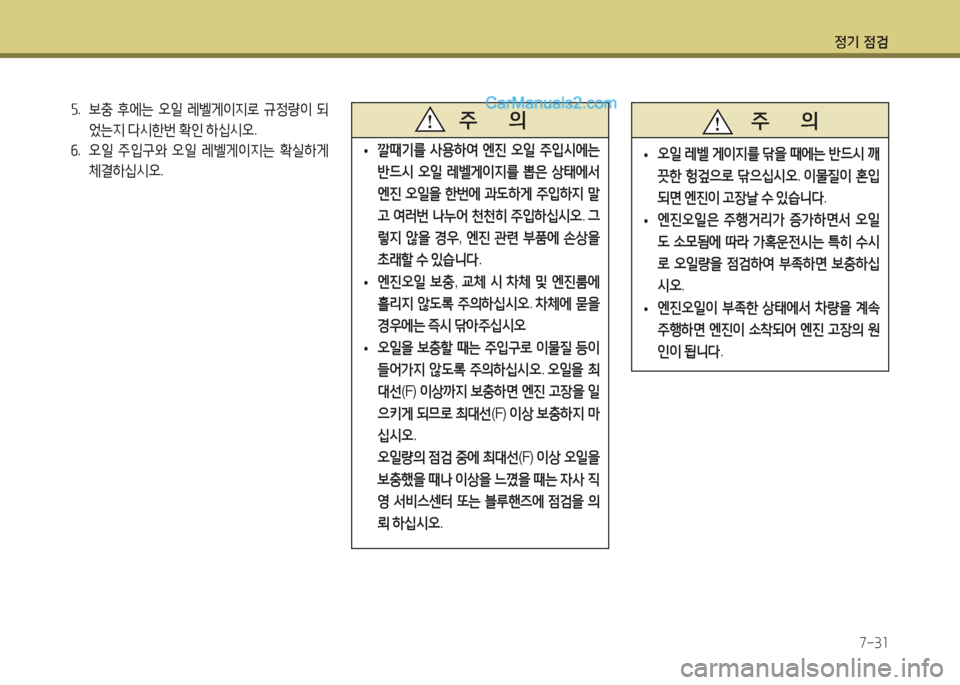Click the line 되면 엔진이 고장날 수 있습니다.
960x685 pixels.
(x=741, y=198)
